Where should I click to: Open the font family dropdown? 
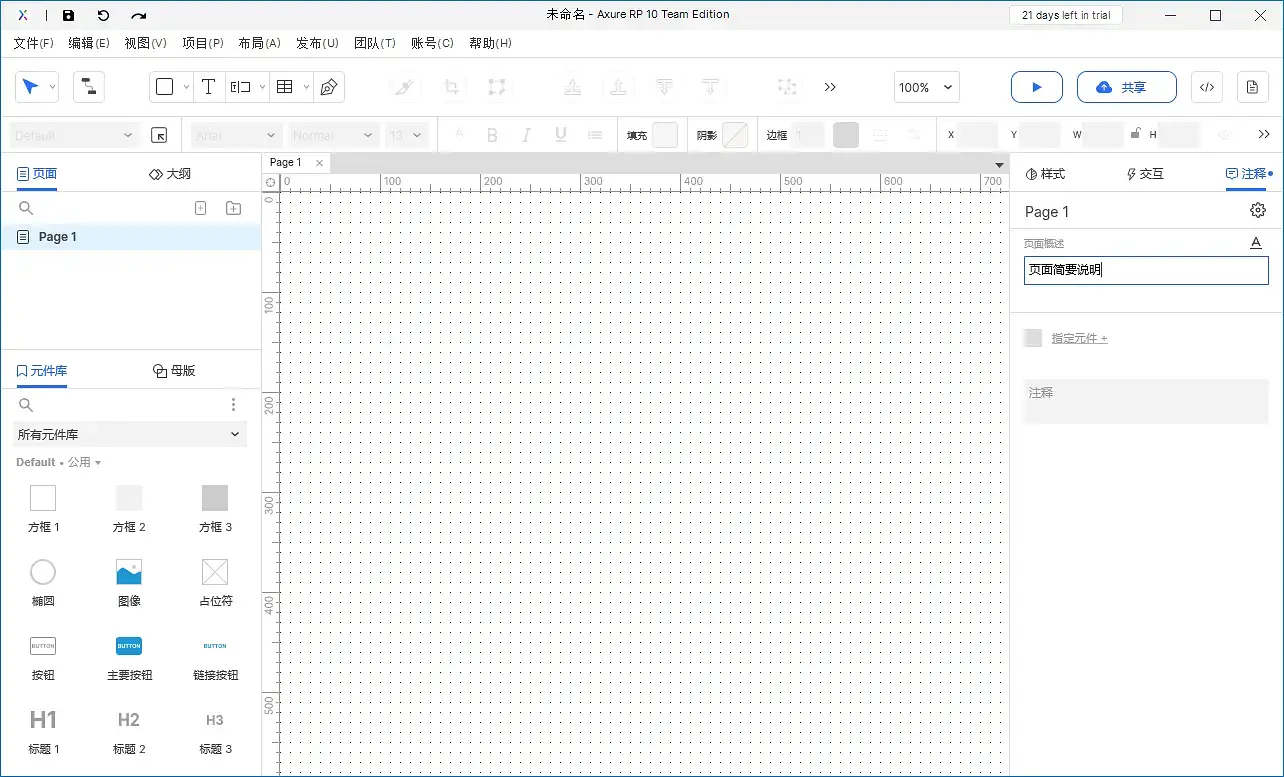point(235,134)
